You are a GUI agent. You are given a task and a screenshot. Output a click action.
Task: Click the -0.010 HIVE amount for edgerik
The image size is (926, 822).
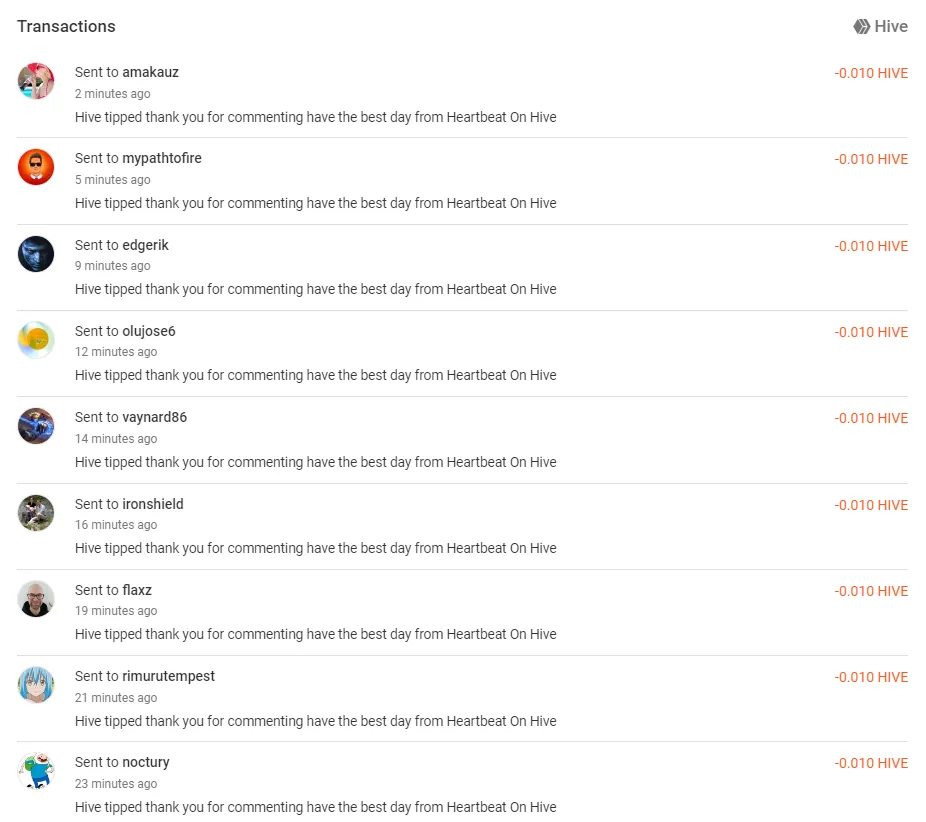(871, 246)
